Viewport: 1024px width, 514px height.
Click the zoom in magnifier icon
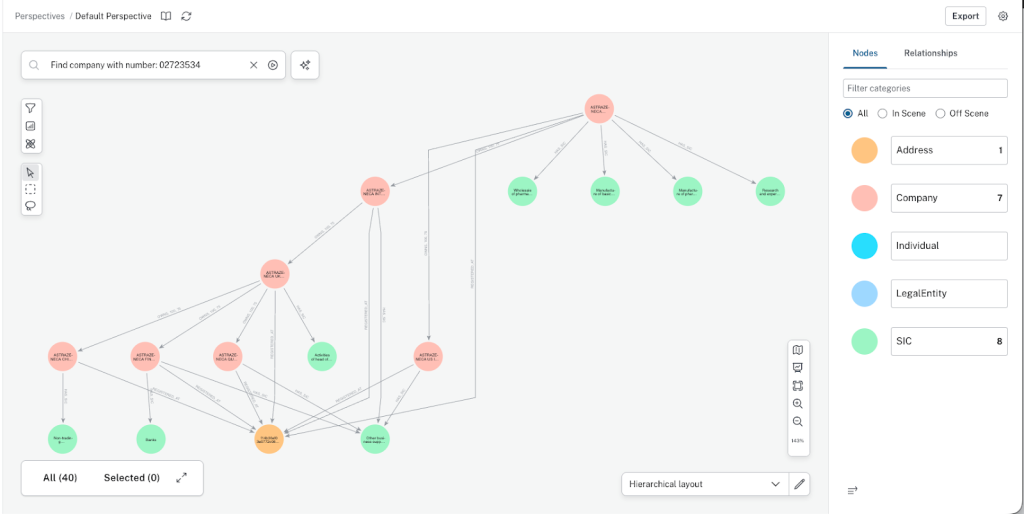click(797, 404)
